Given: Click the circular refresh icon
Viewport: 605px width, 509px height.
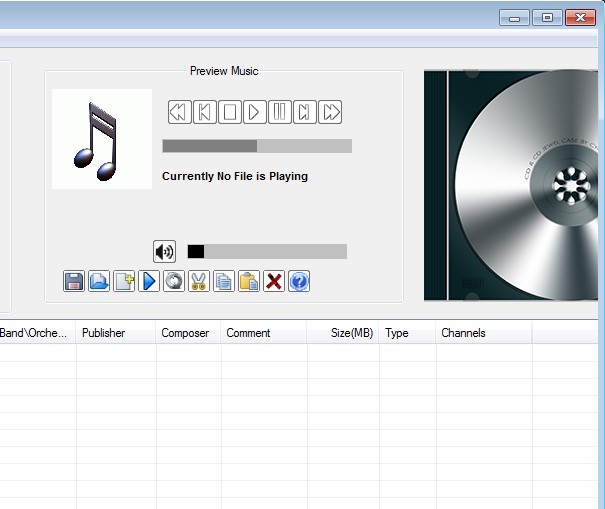Looking at the screenshot, I should (x=174, y=281).
